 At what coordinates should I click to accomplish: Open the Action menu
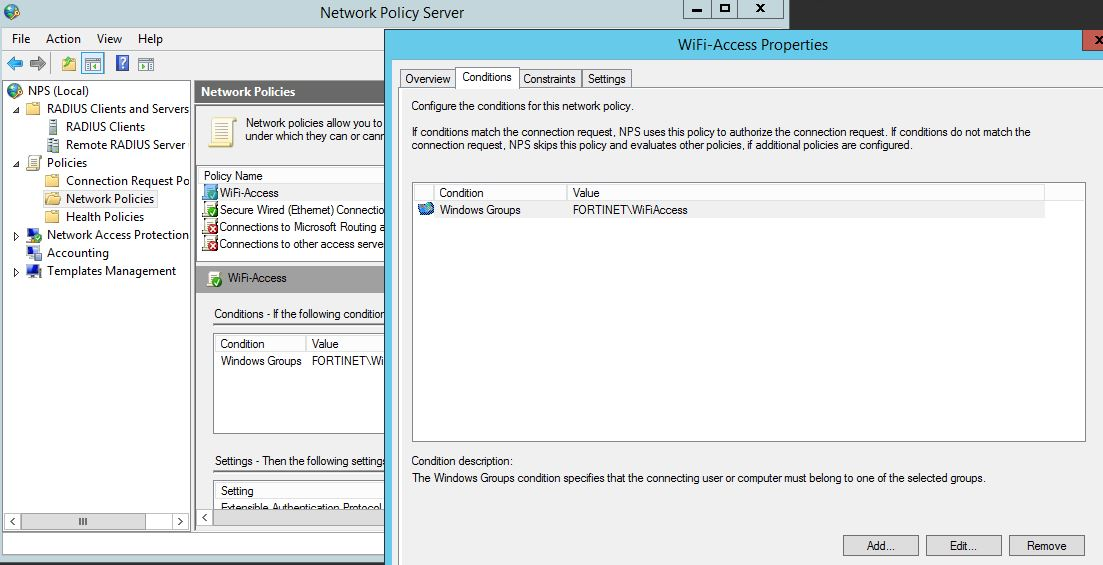pos(63,39)
